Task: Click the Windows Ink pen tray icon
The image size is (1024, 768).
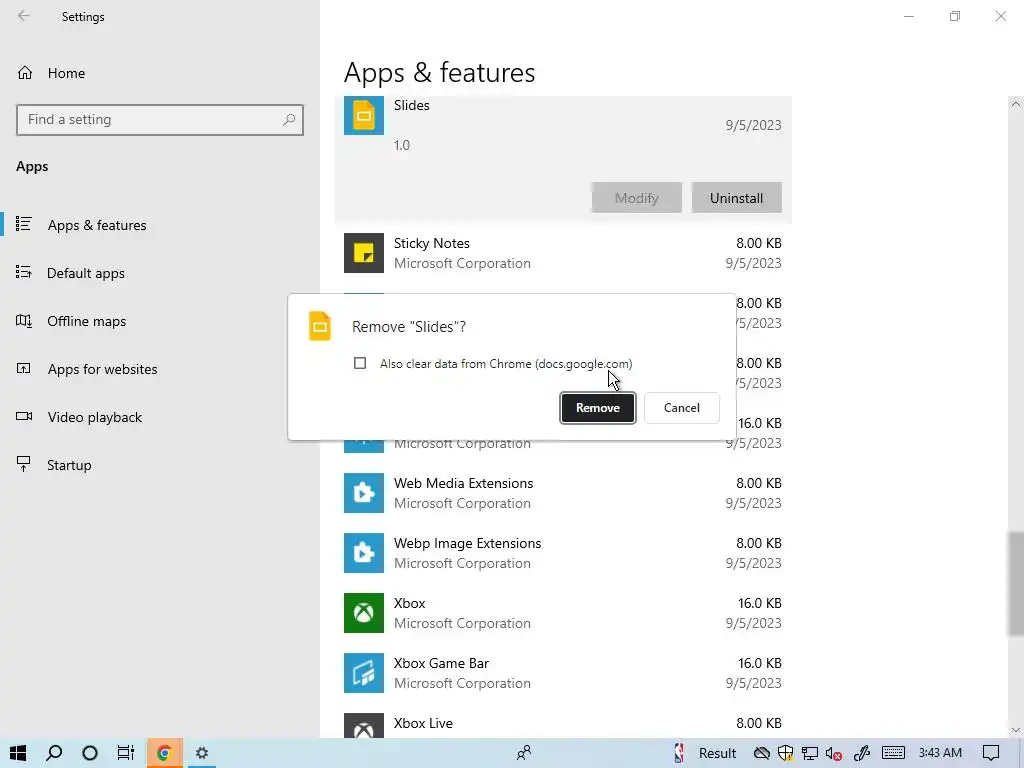Action: point(862,753)
